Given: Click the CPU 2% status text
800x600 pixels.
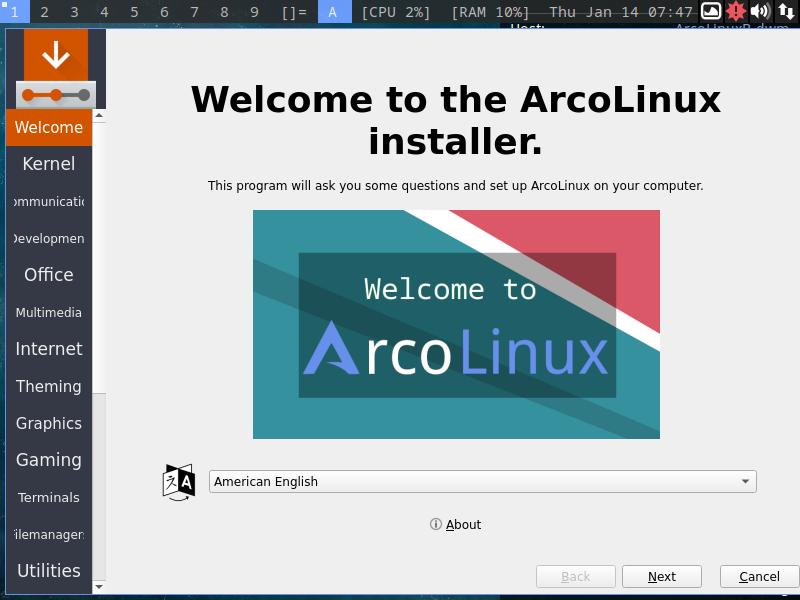Looking at the screenshot, I should [x=396, y=12].
